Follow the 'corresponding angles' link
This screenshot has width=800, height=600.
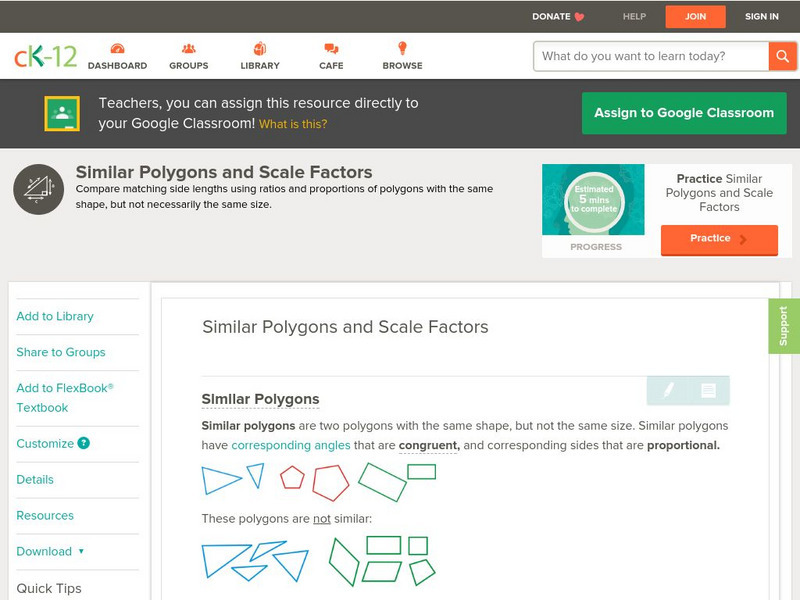point(291,445)
